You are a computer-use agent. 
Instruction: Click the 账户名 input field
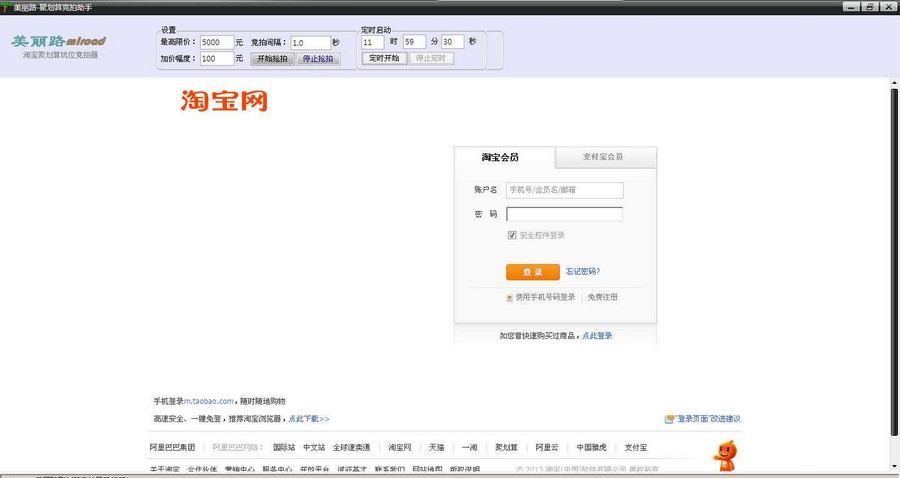pos(564,190)
